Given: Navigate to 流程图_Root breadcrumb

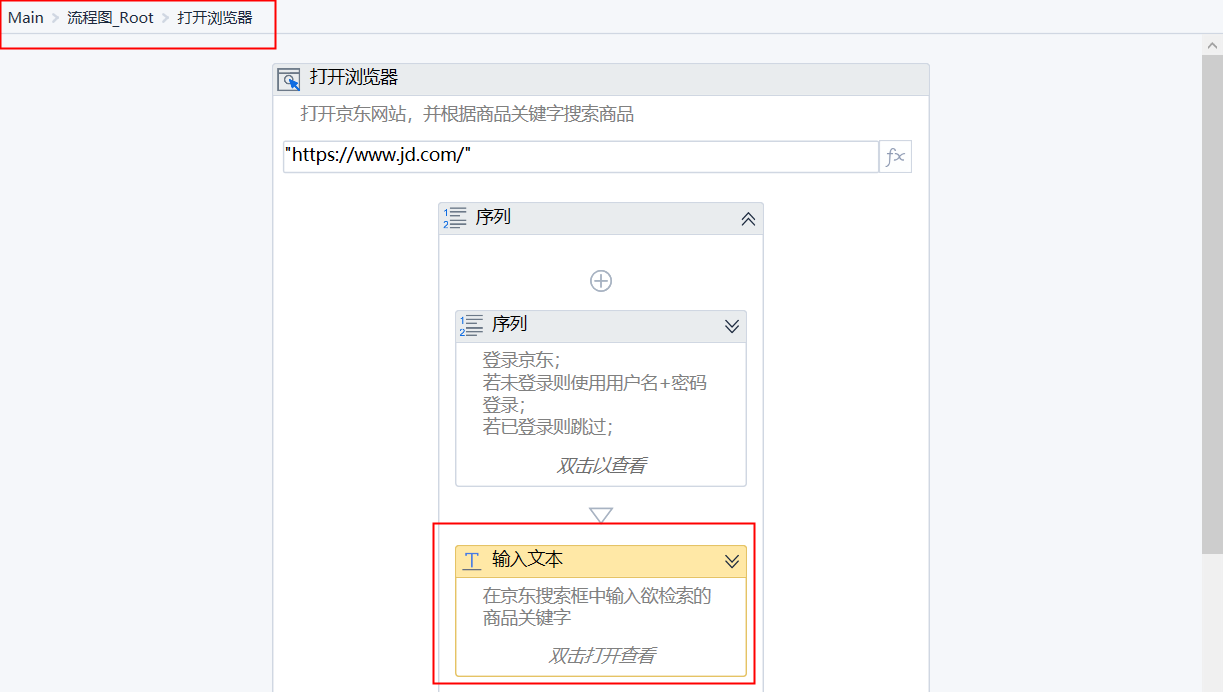Looking at the screenshot, I should coord(110,18).
